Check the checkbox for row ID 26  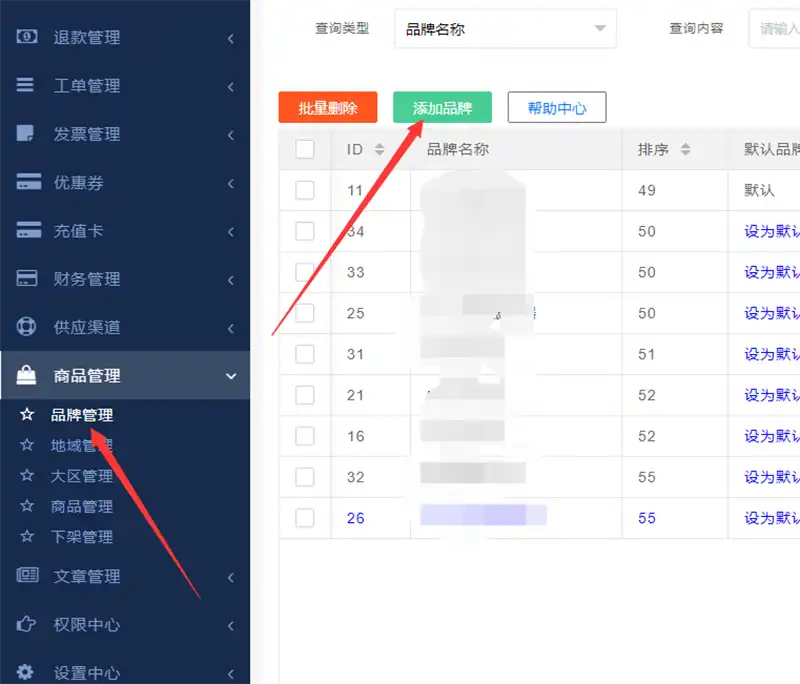pos(305,518)
